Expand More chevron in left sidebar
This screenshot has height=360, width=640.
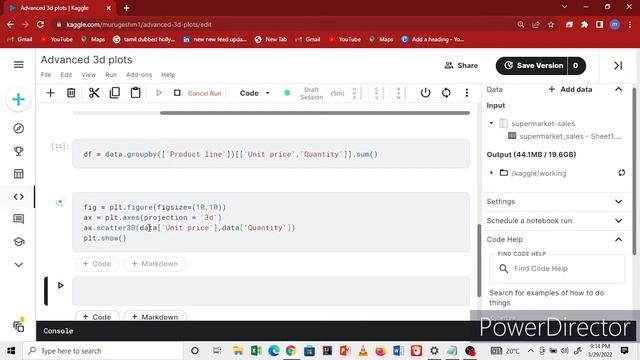[x=18, y=264]
